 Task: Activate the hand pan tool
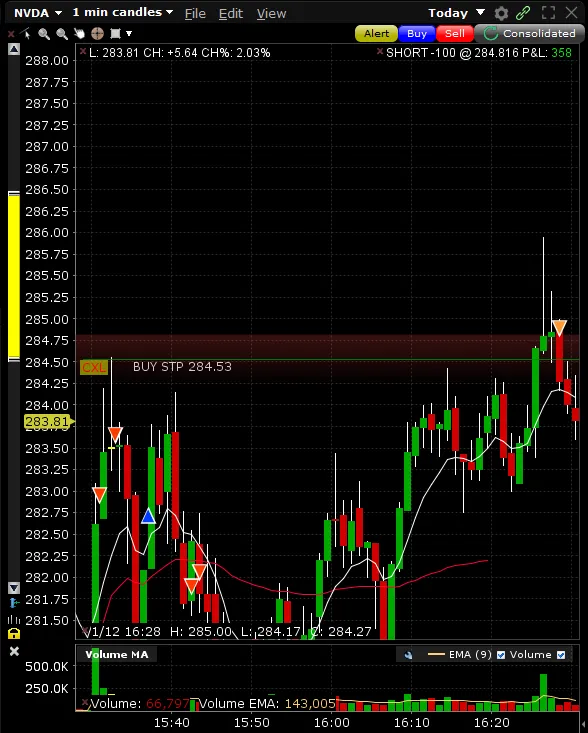pyautogui.click(x=79, y=34)
